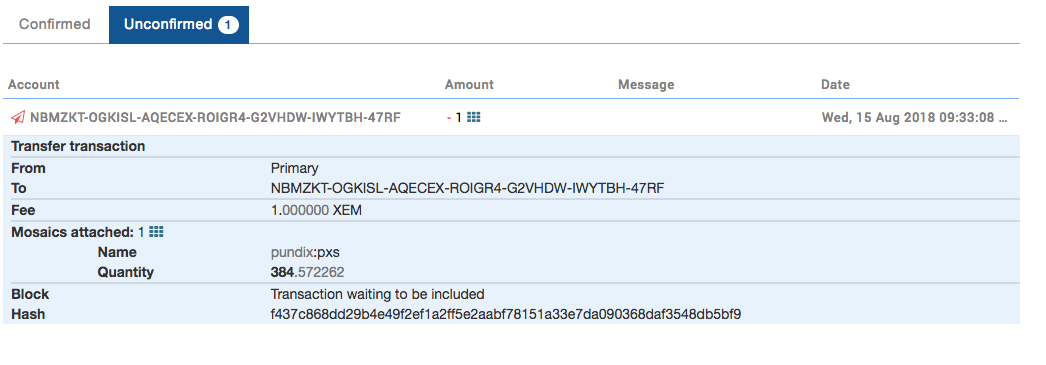The height and width of the screenshot is (365, 1046).
Task: Select the Unconfirmed tab
Action: [179, 25]
